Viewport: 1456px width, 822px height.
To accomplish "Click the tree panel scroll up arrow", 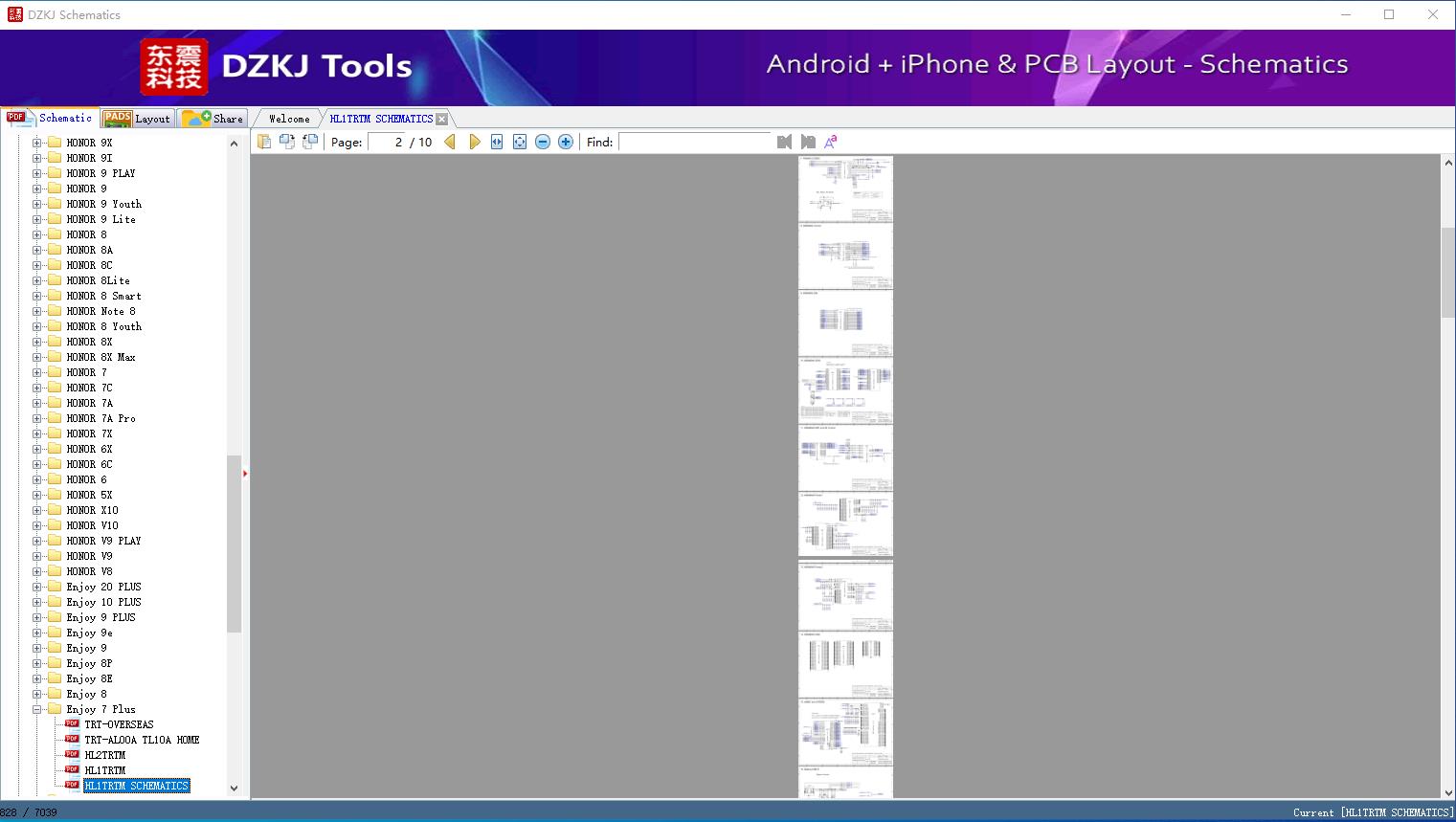I will pyautogui.click(x=234, y=144).
